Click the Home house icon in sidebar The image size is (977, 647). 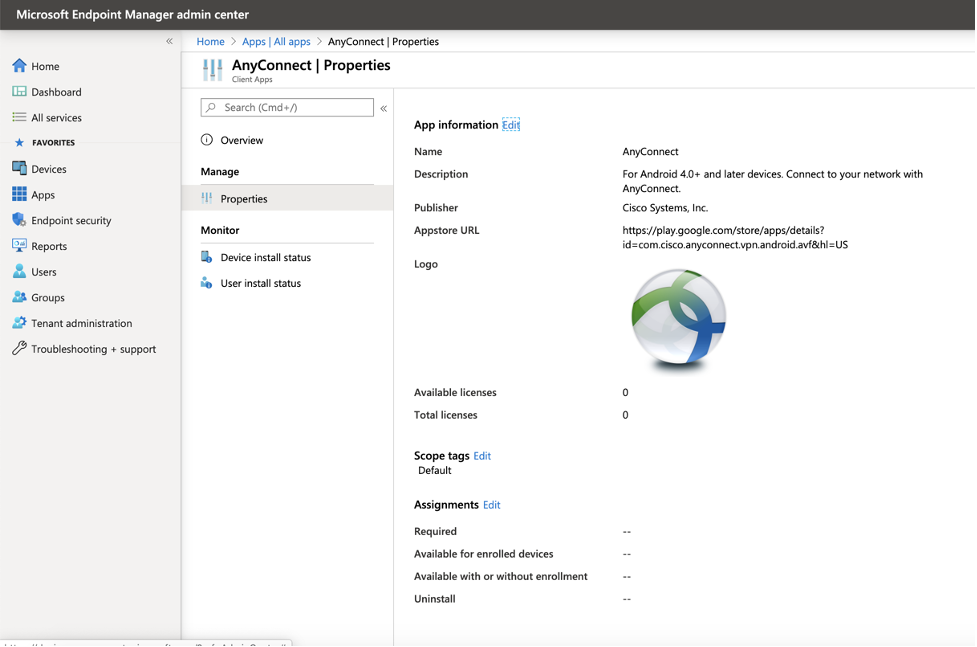pyautogui.click(x=19, y=65)
